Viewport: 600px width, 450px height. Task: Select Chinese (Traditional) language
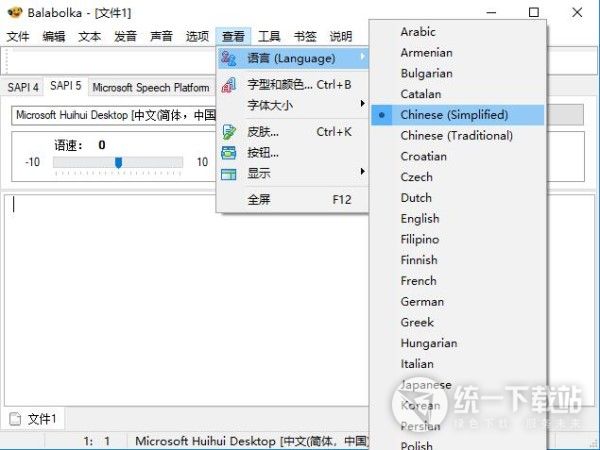tap(458, 135)
